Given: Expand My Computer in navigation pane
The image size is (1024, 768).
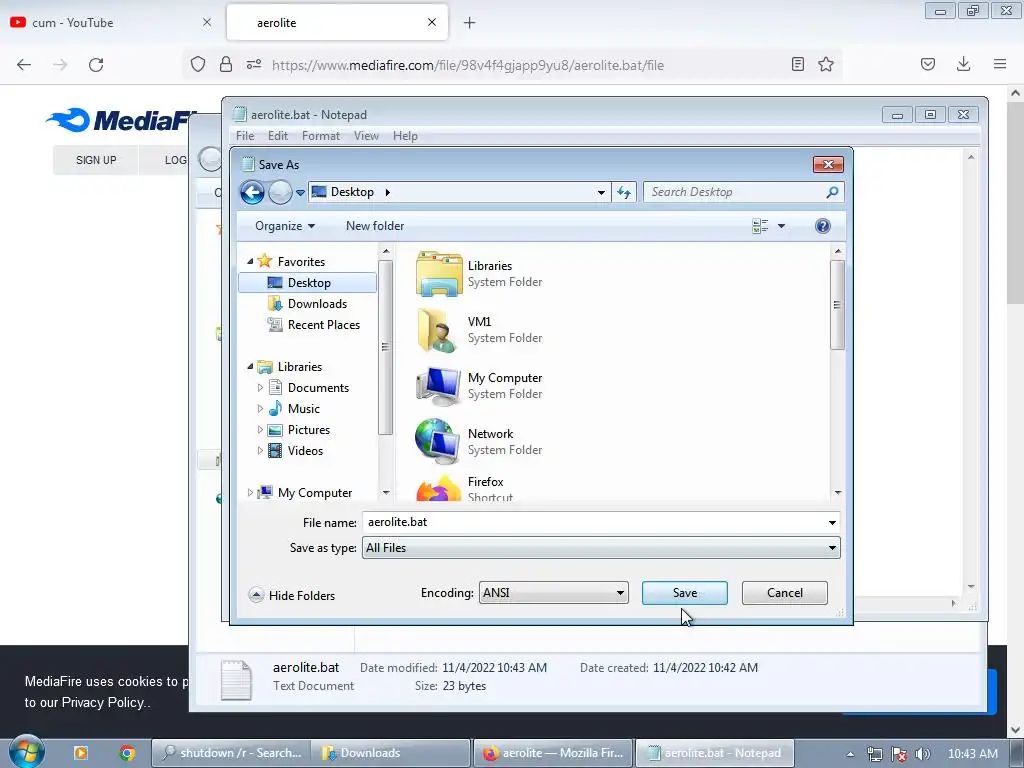Looking at the screenshot, I should coord(250,492).
